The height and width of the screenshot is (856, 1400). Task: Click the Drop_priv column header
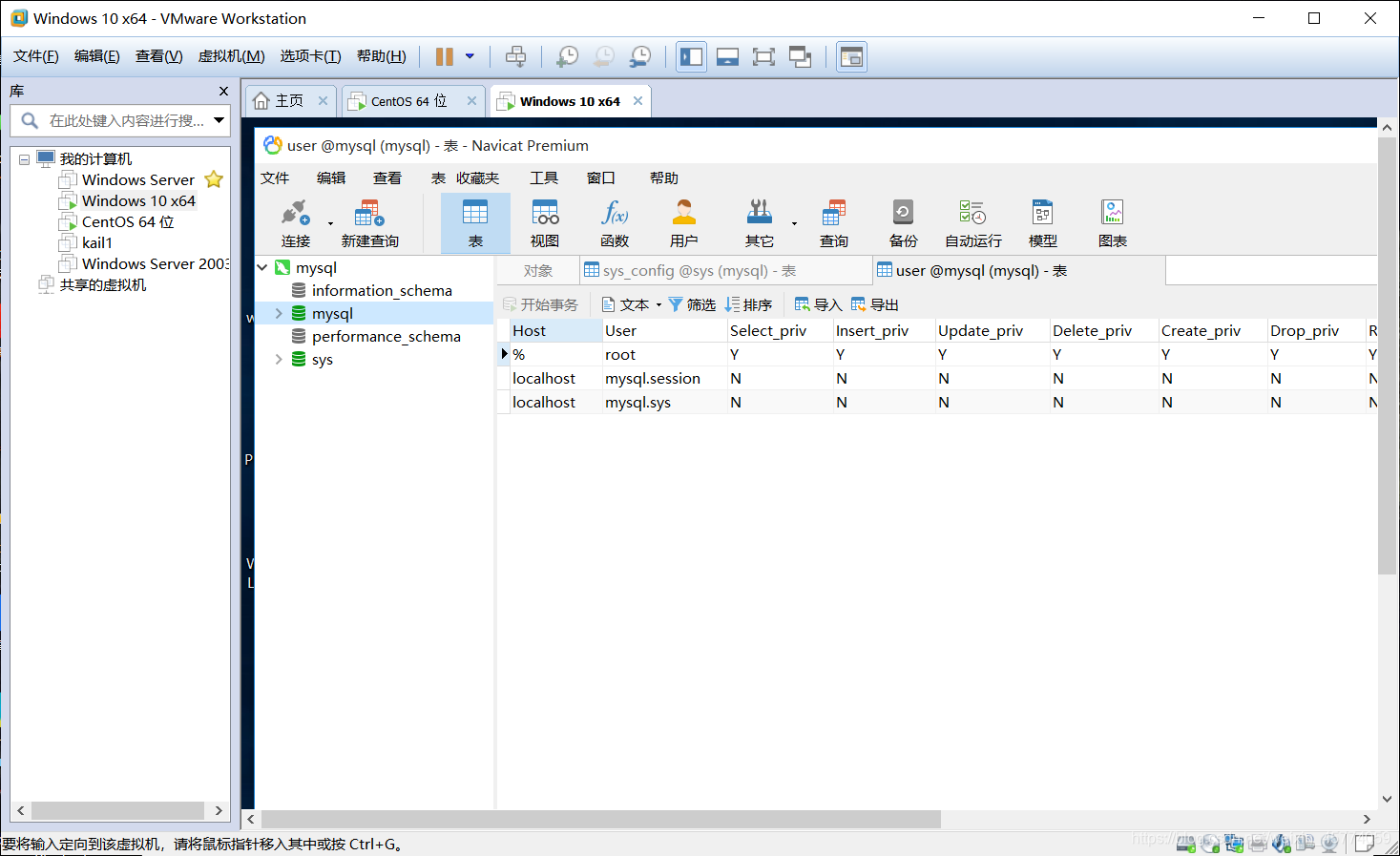click(x=1316, y=330)
